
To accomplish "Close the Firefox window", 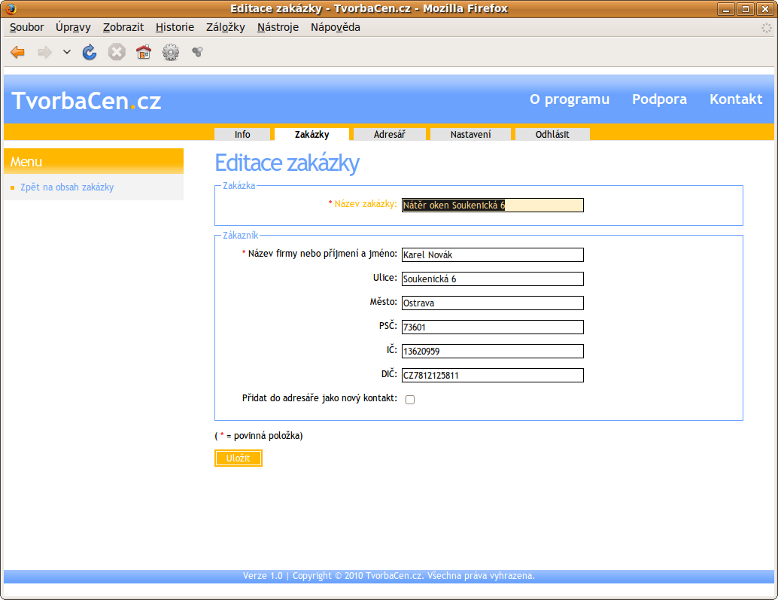I will click(765, 8).
